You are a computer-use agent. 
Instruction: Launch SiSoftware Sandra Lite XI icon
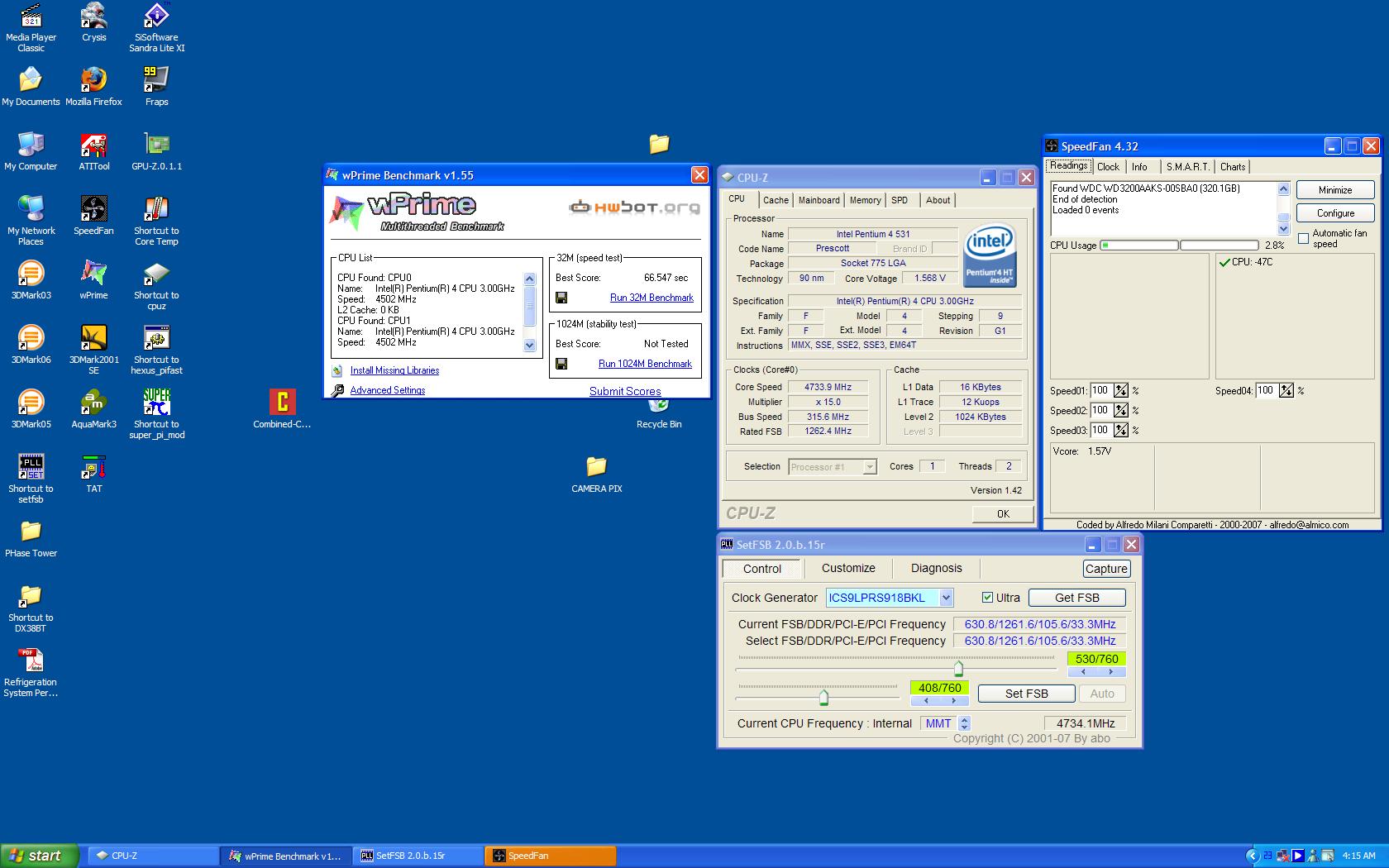coord(156,27)
